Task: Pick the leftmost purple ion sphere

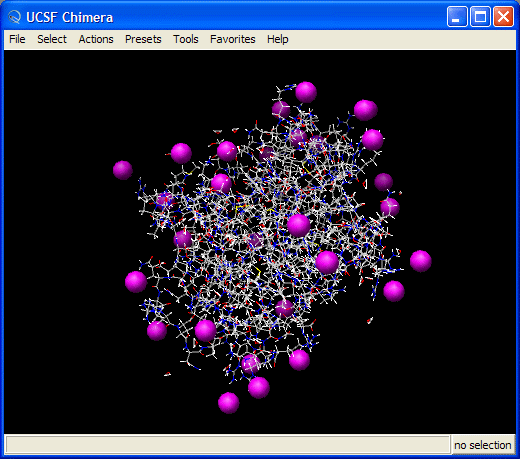Action: (123, 170)
